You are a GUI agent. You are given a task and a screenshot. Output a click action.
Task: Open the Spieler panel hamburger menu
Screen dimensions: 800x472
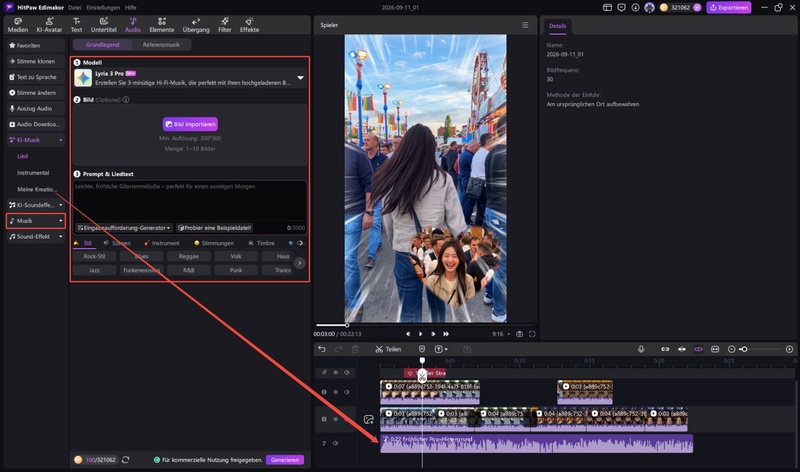pyautogui.click(x=525, y=25)
